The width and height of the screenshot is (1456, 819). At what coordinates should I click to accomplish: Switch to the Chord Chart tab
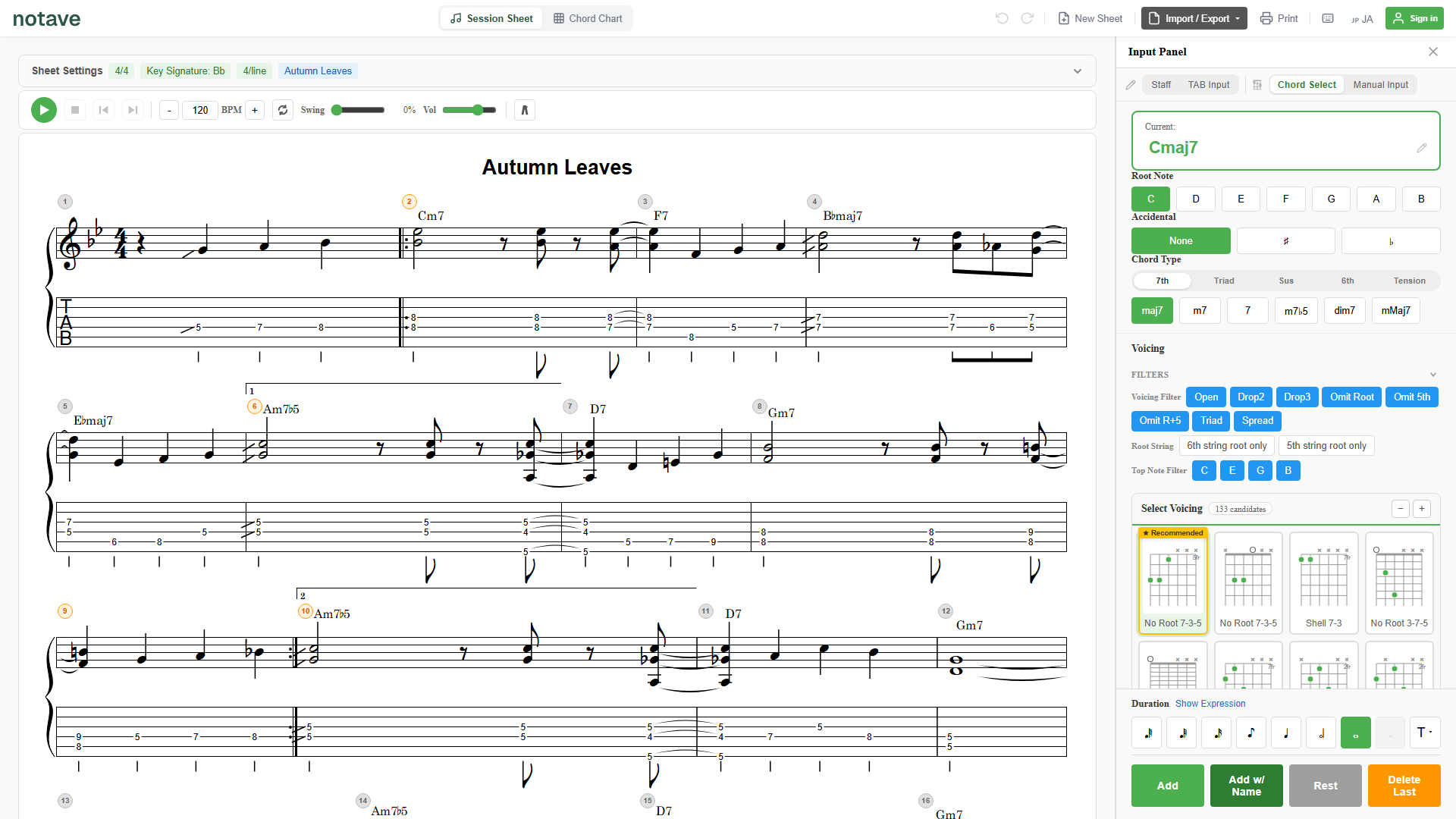click(x=588, y=18)
